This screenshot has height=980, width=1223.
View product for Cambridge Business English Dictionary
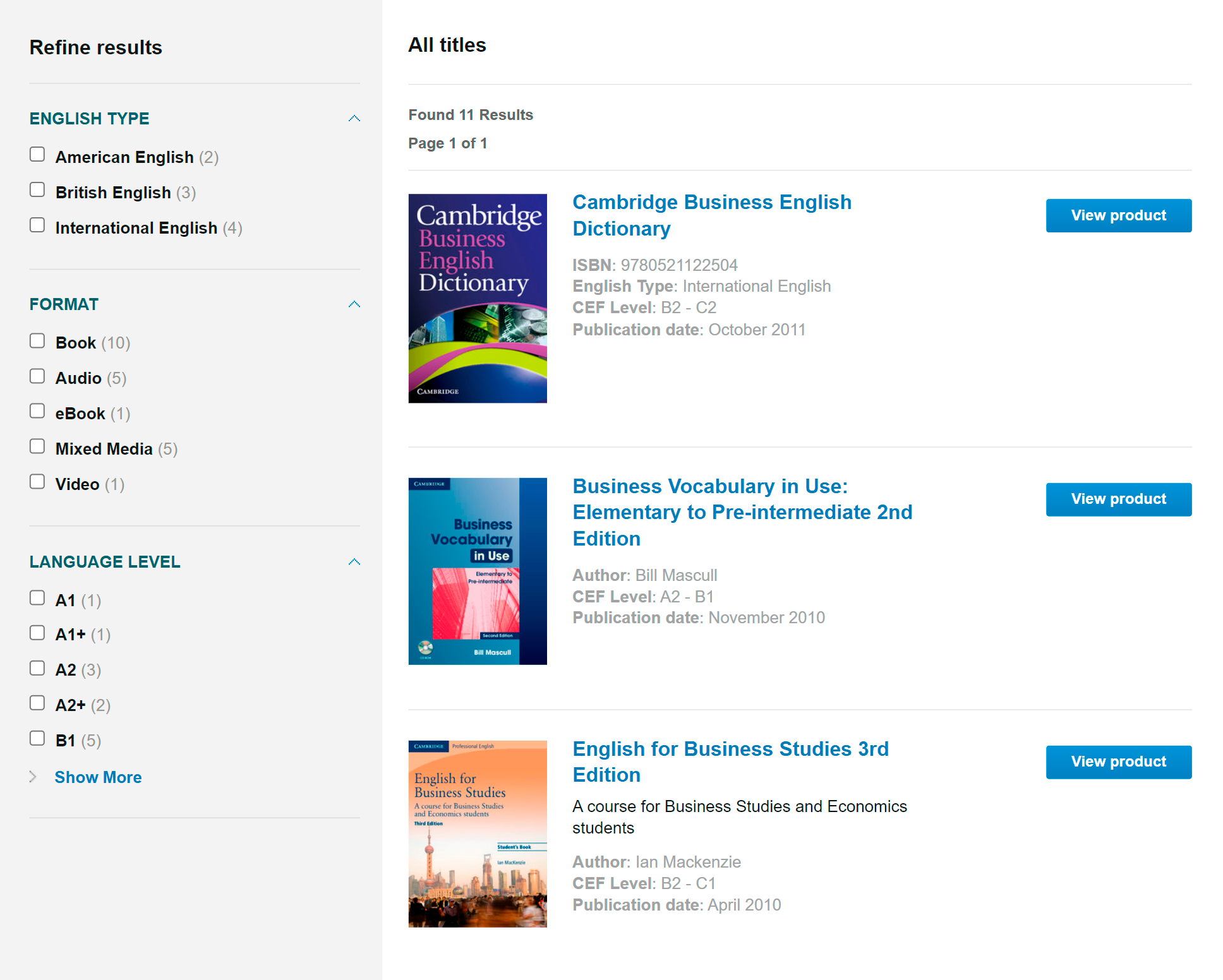coord(1119,215)
